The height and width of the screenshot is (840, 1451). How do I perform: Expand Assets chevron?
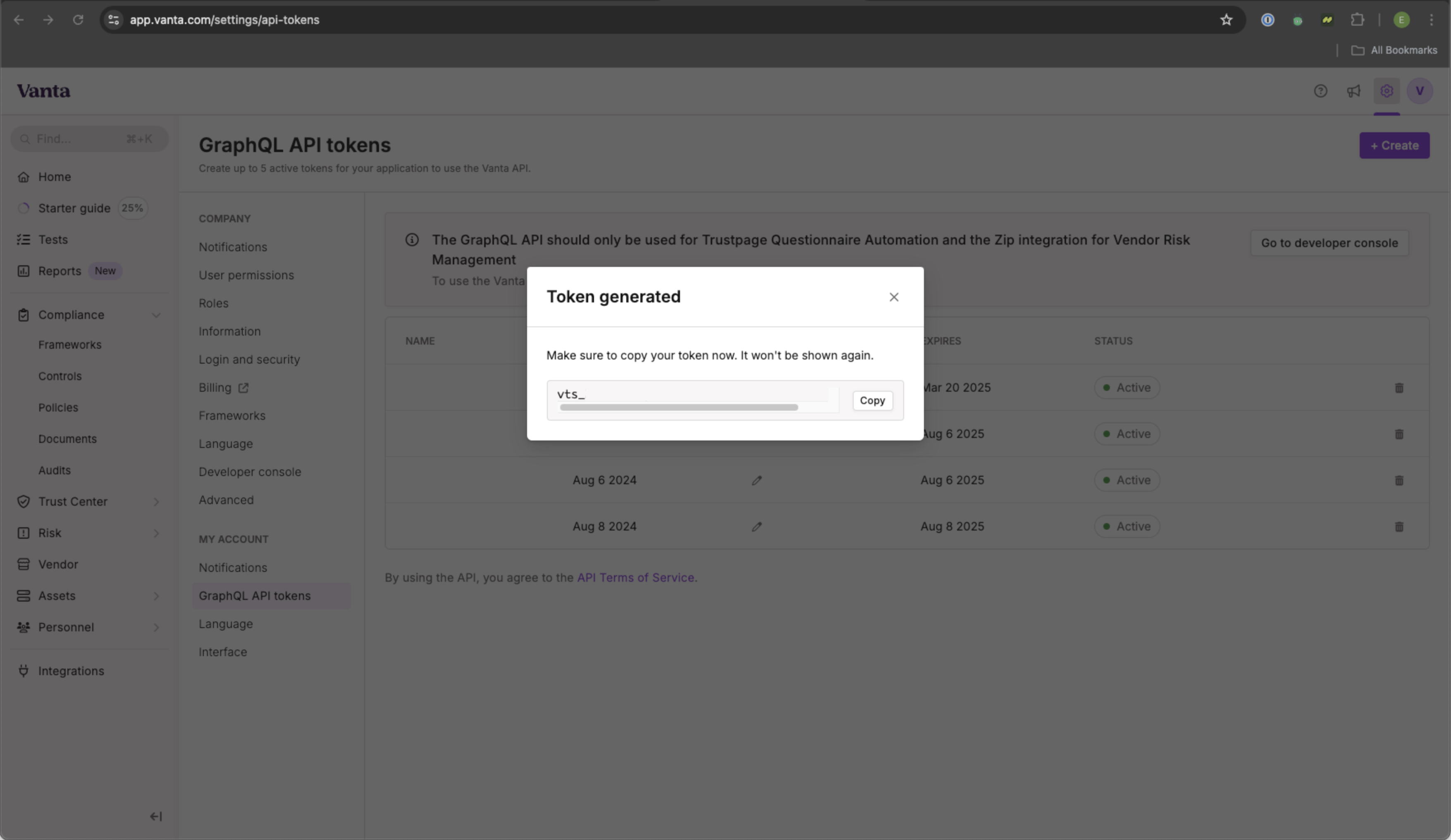[x=156, y=596]
